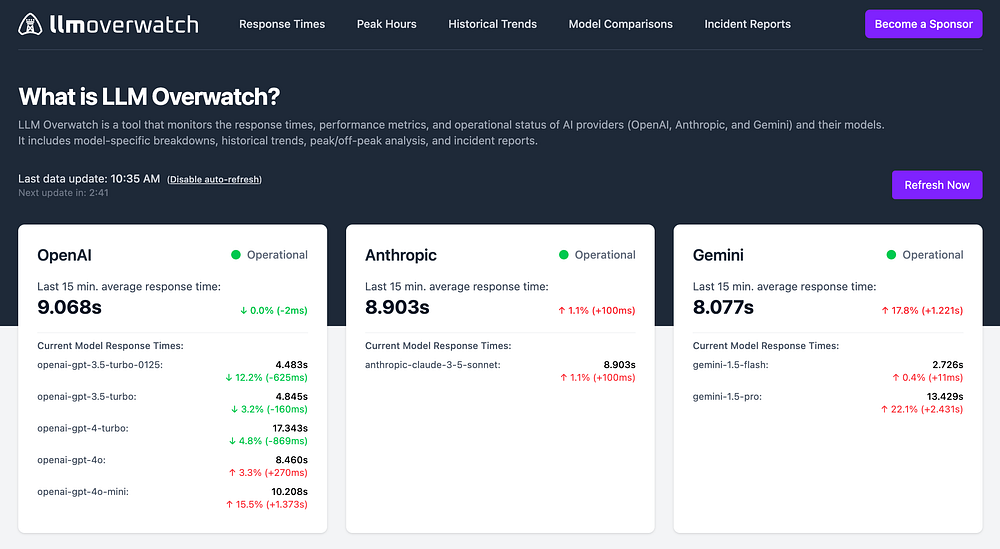Viewport: 1000px width, 549px height.
Task: Click the 10.208s response time value
Action: (x=290, y=492)
